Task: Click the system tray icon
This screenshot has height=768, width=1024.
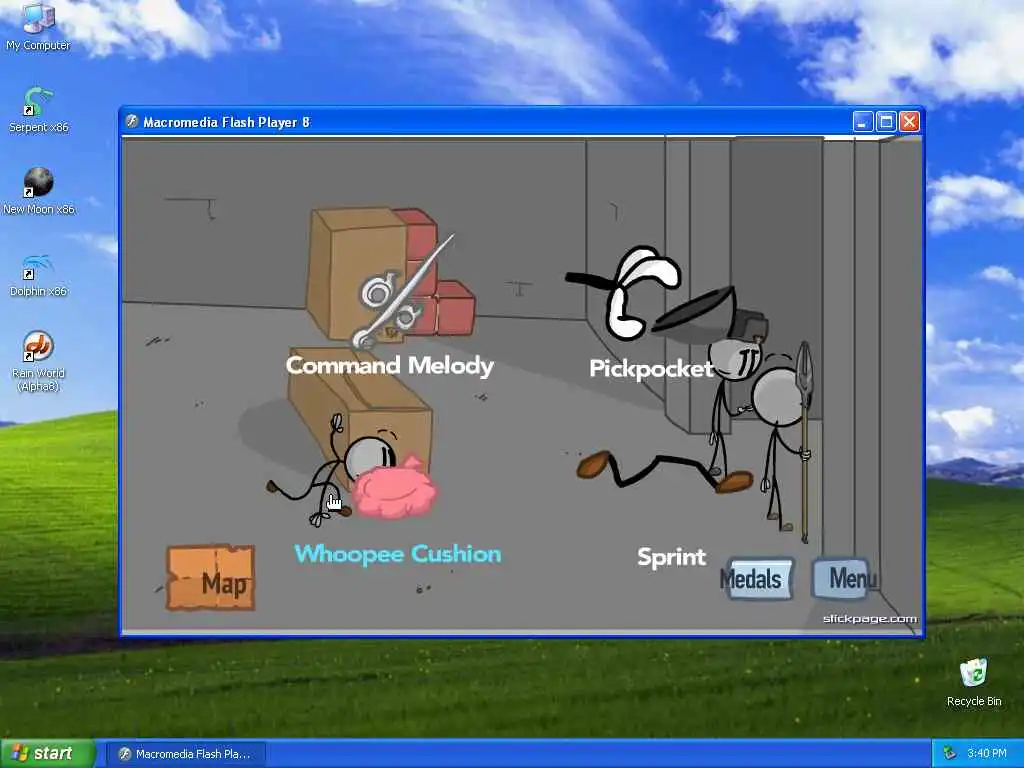Action: tap(950, 754)
